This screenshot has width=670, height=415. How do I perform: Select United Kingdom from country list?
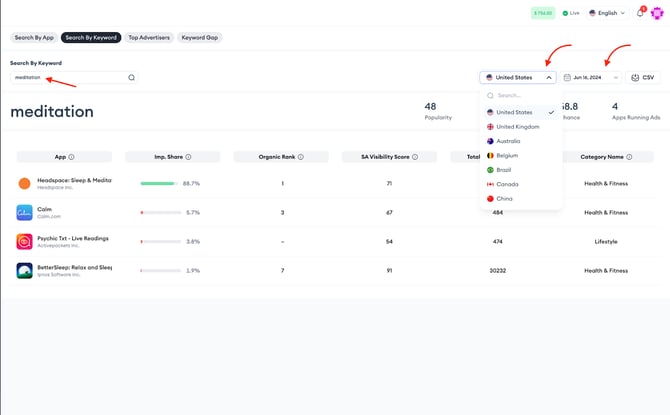[x=518, y=127]
